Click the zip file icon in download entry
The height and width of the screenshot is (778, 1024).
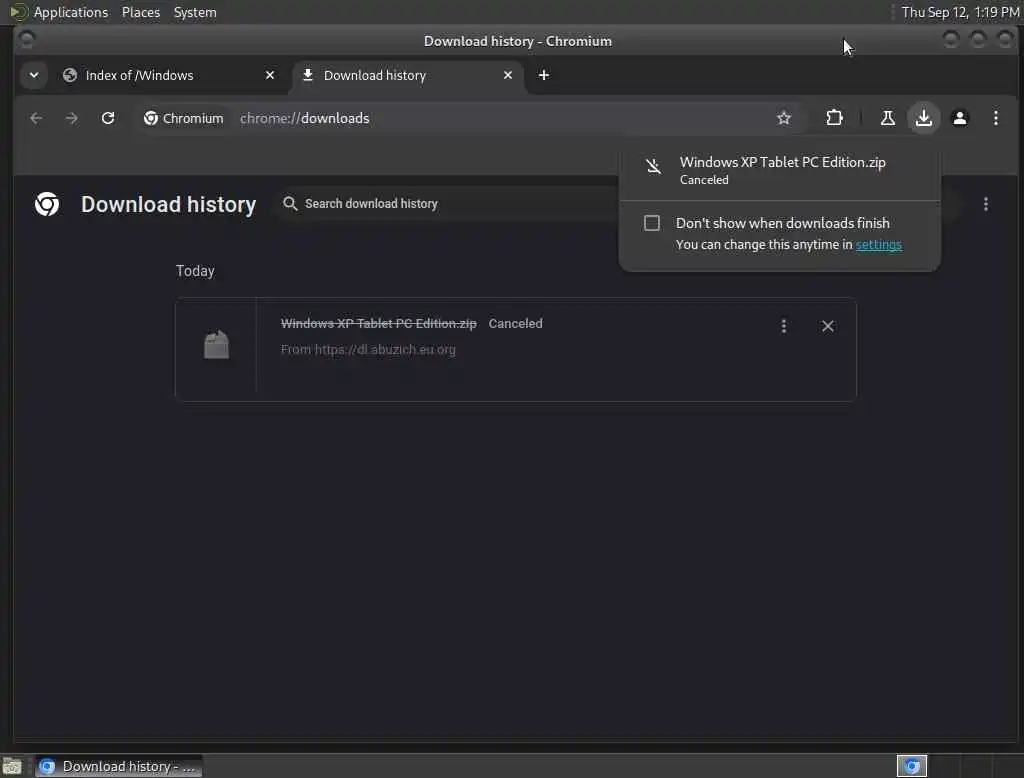(x=216, y=345)
